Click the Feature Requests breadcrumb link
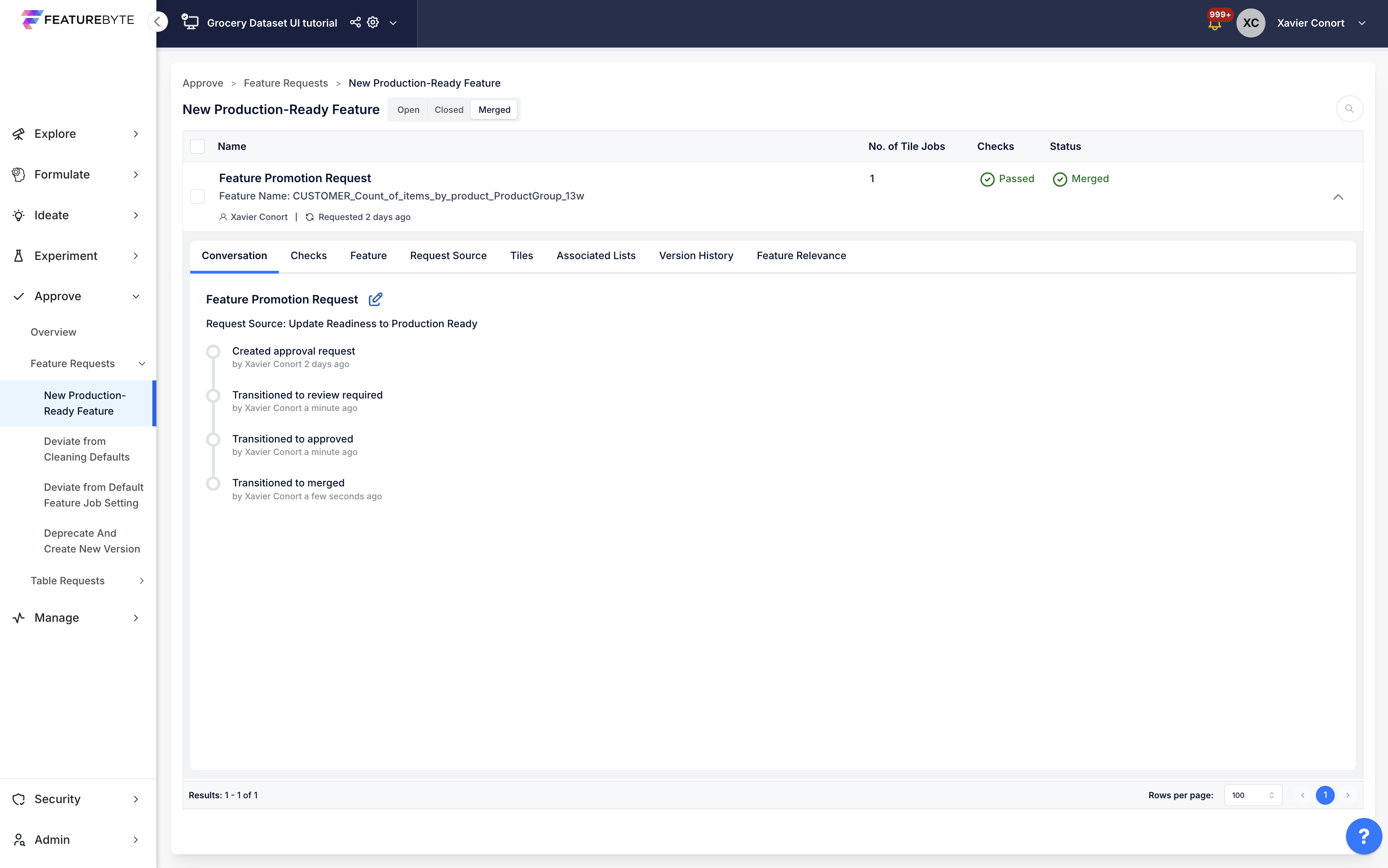Viewport: 1388px width, 868px height. point(285,83)
